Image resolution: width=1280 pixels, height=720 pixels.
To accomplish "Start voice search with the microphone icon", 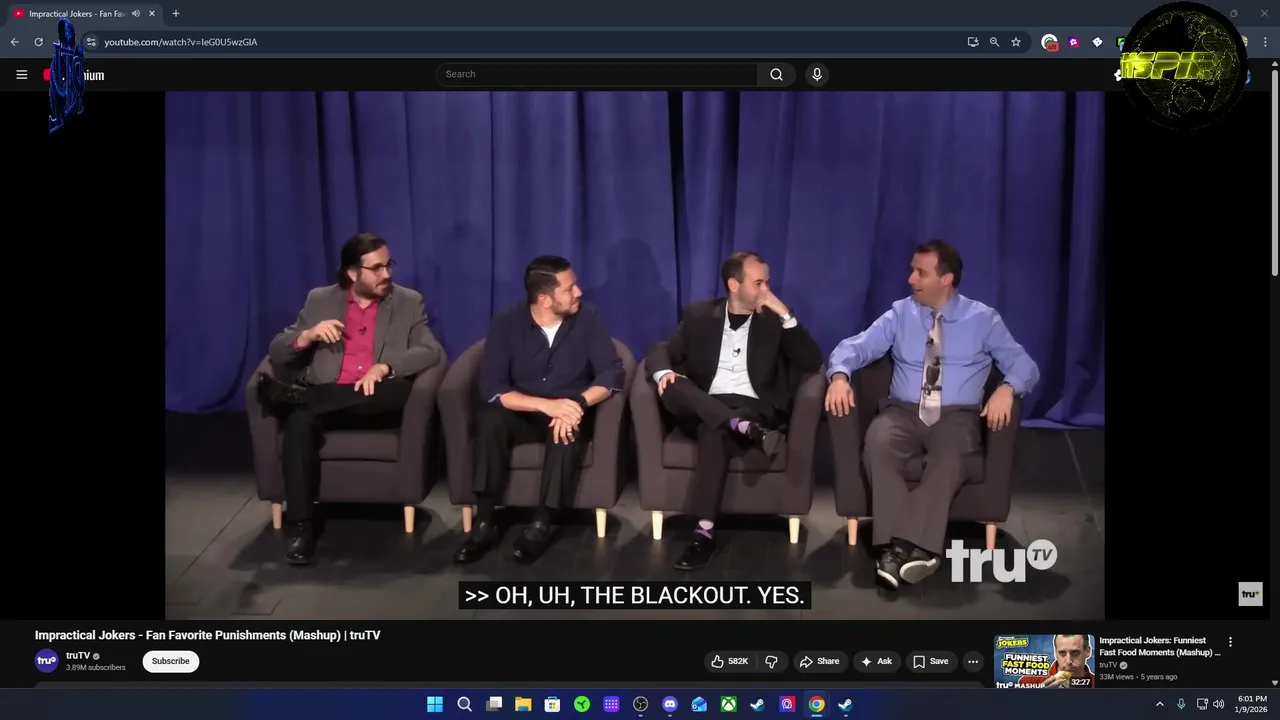I will click(817, 74).
